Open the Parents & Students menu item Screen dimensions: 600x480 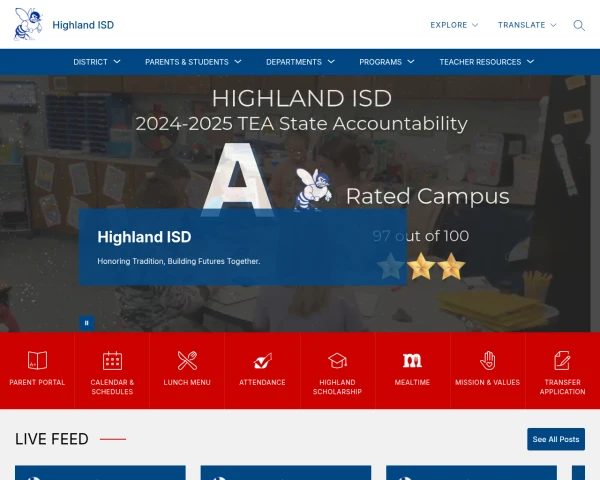point(187,62)
